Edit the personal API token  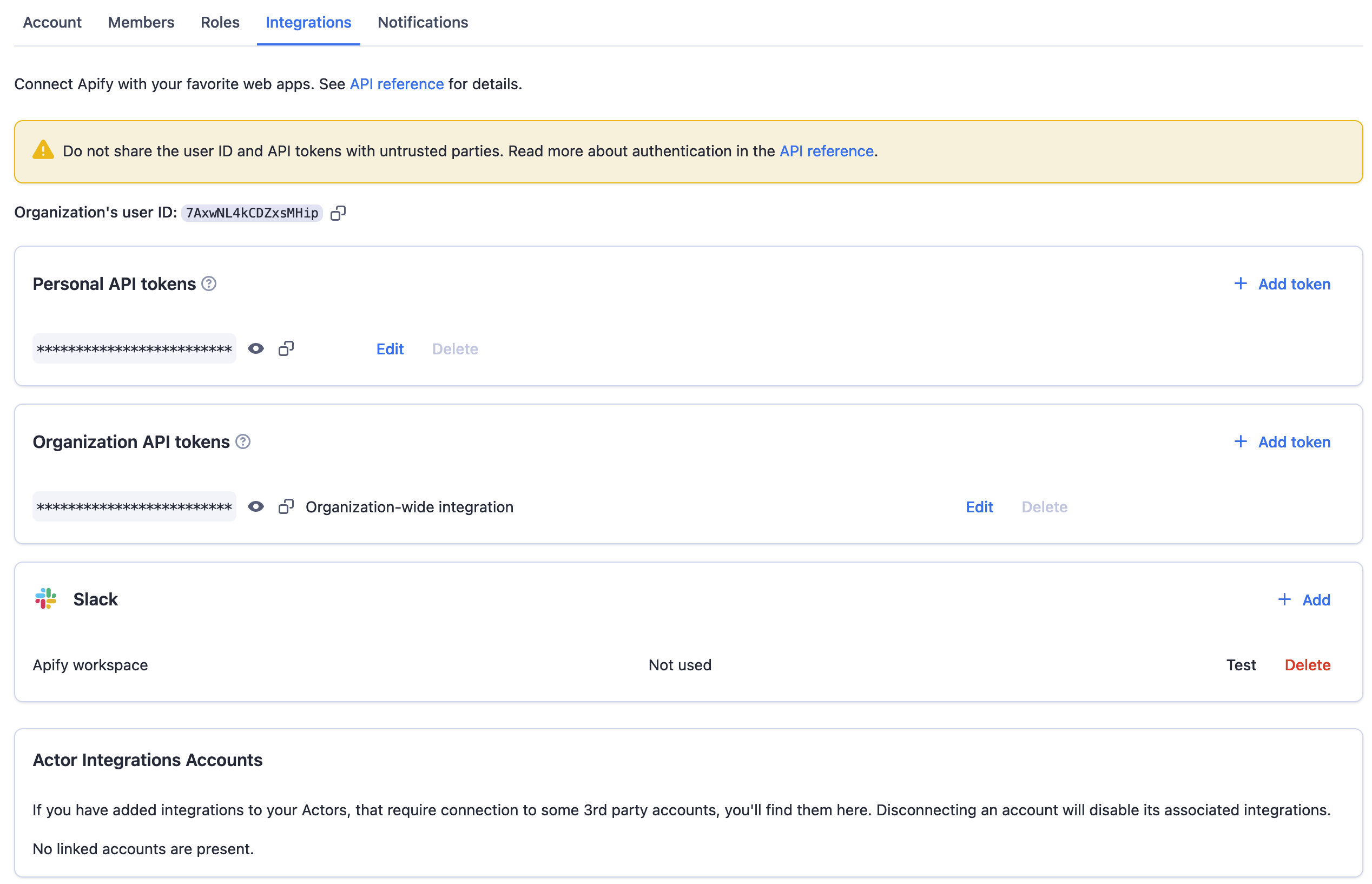[x=389, y=348]
